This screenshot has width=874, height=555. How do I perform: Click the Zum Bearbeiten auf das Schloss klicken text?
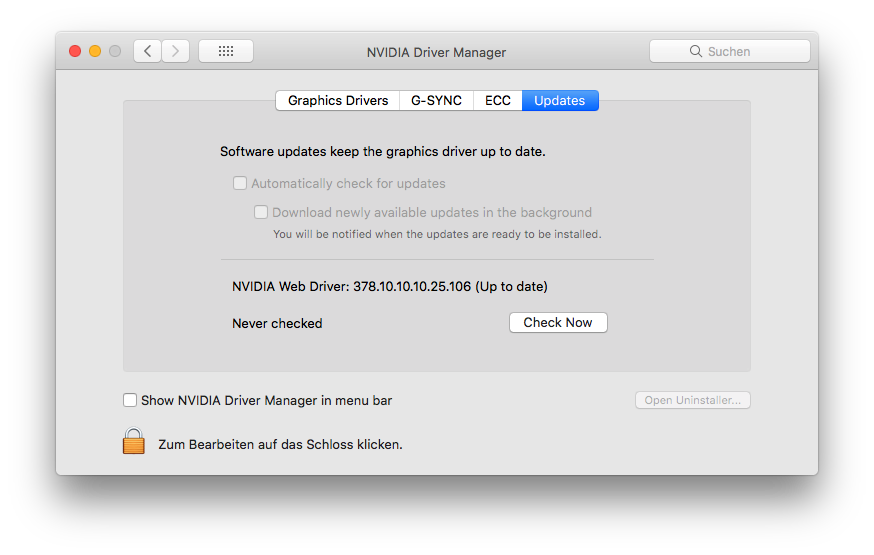tap(280, 445)
